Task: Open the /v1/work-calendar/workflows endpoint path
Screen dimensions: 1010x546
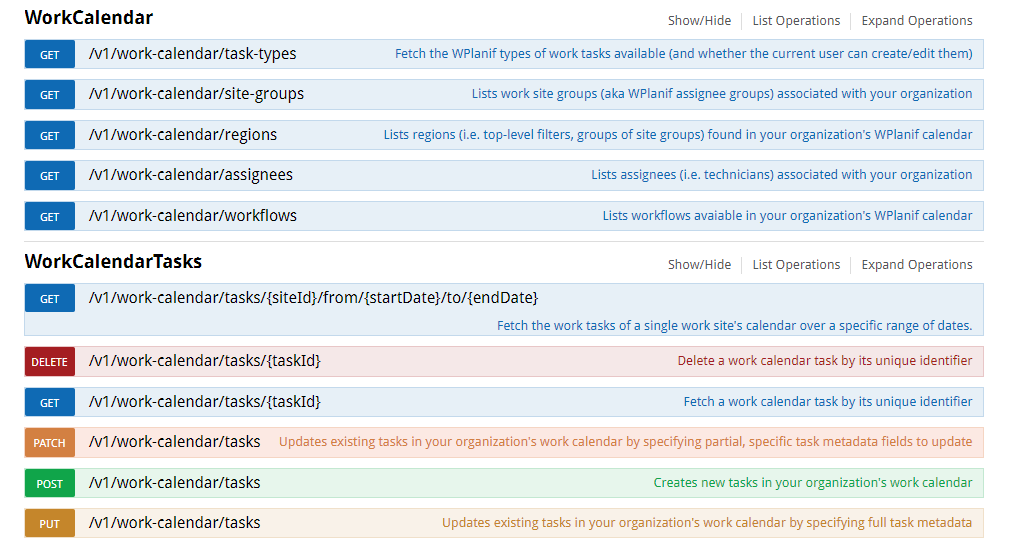Action: (192, 216)
